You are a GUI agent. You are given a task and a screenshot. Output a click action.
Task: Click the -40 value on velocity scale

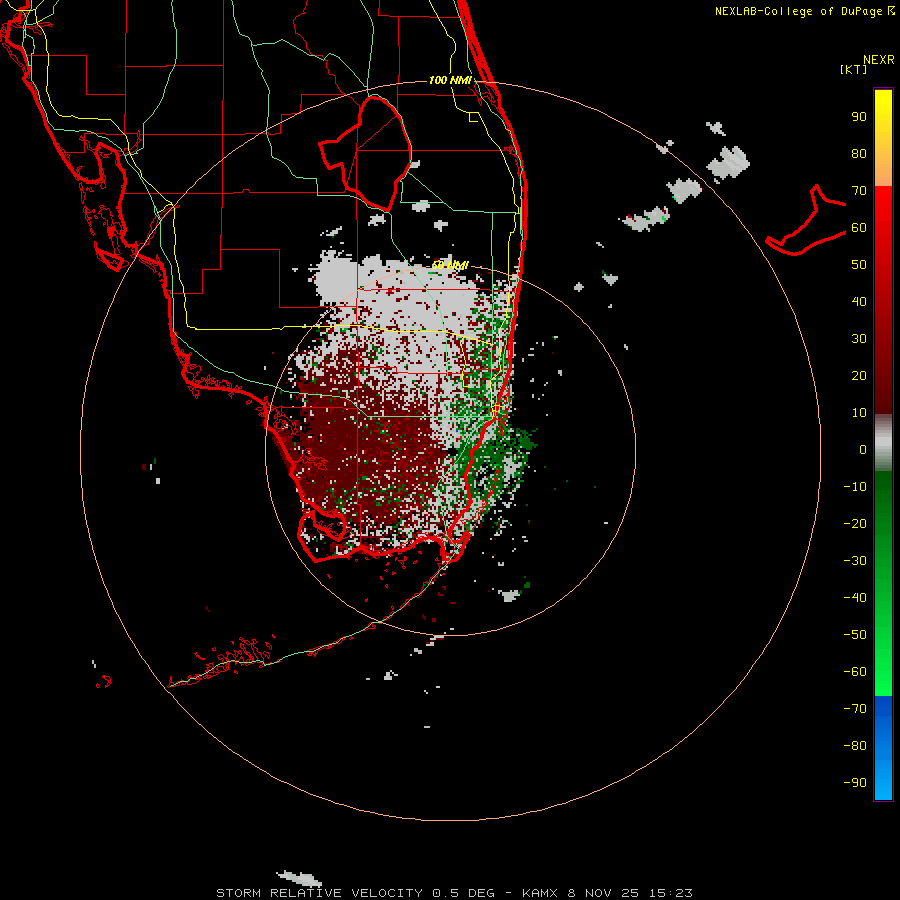tap(855, 598)
